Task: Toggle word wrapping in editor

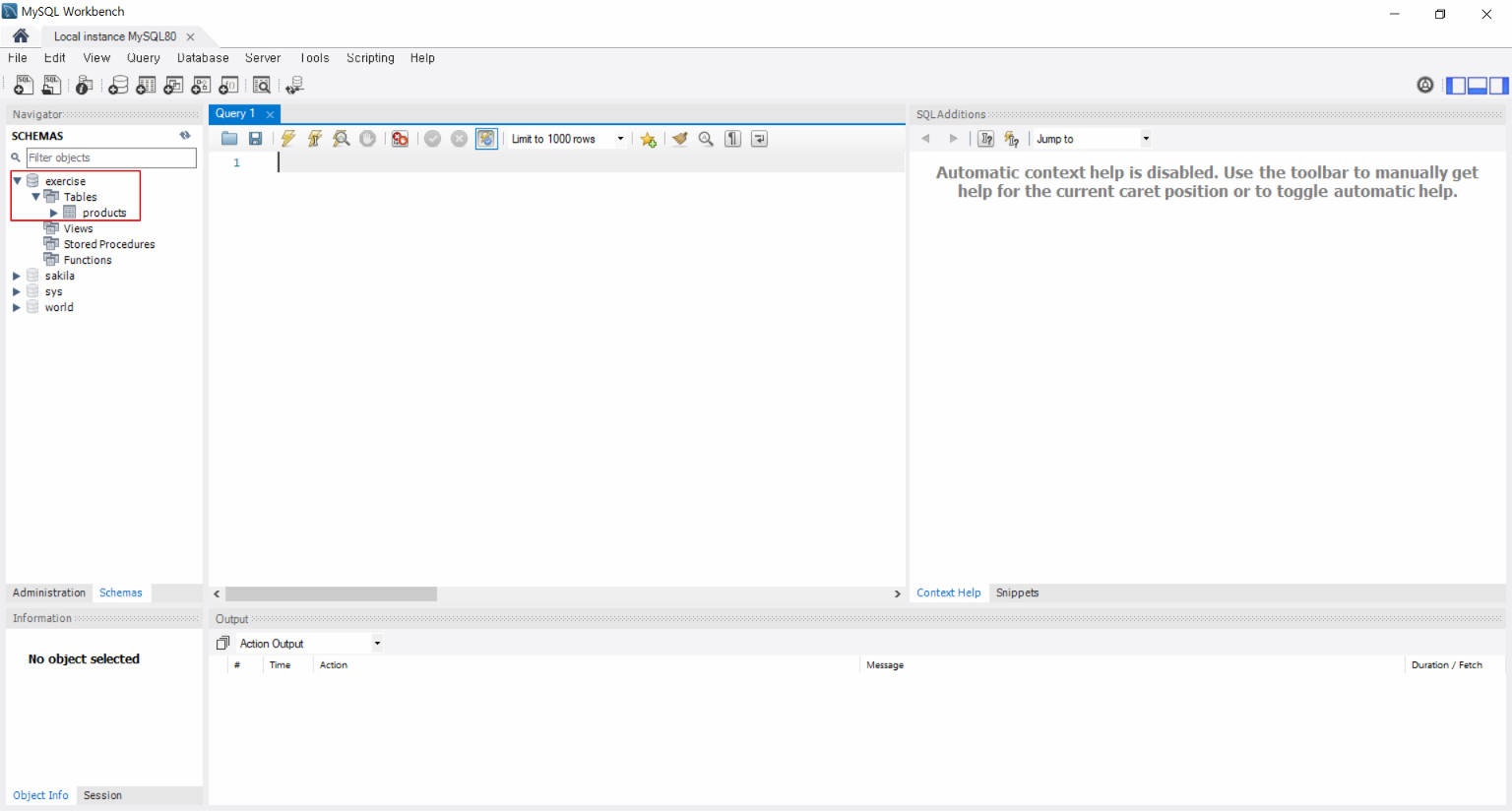Action: 759,139
